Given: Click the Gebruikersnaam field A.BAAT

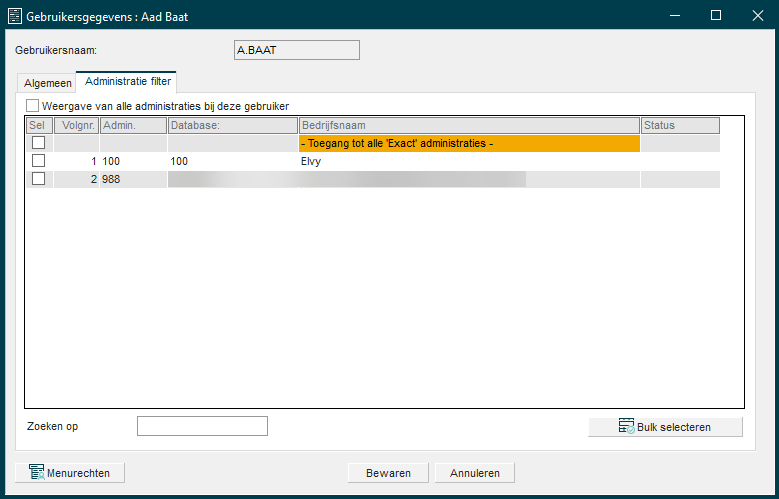Looking at the screenshot, I should [295, 50].
